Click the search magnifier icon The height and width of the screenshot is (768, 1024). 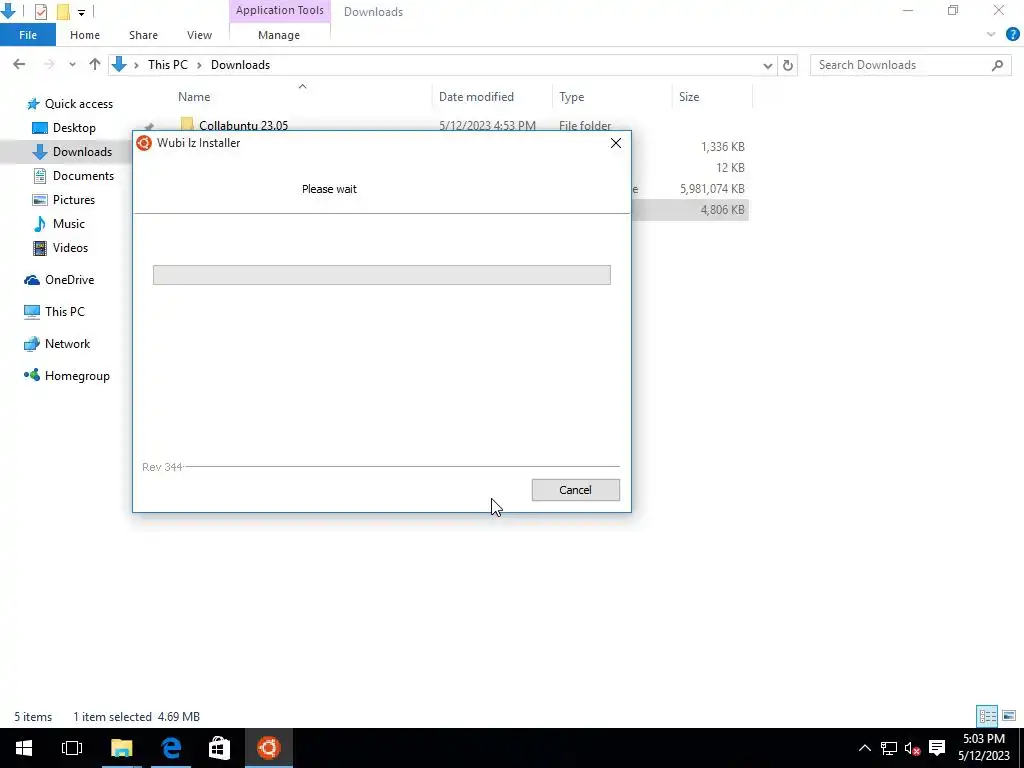(997, 65)
